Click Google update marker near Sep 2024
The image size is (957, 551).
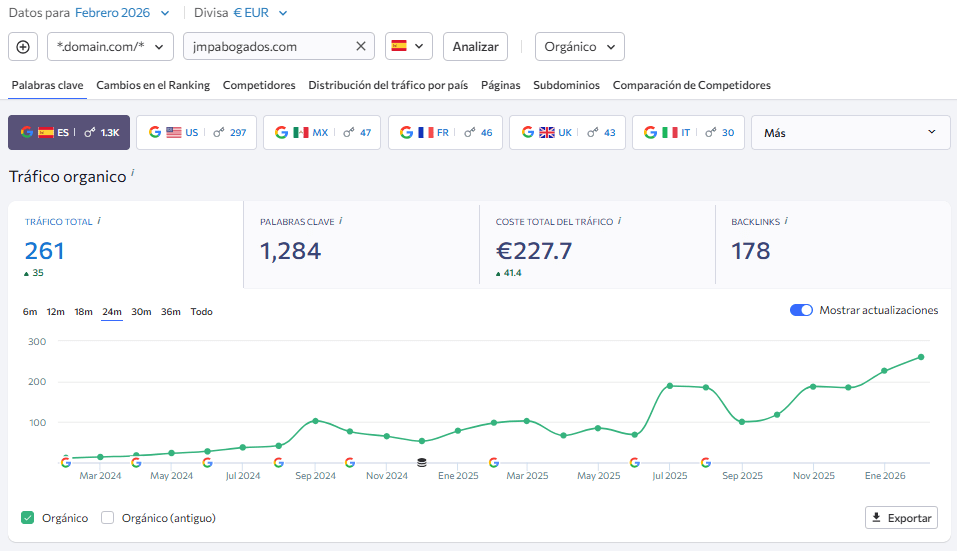(x=349, y=462)
